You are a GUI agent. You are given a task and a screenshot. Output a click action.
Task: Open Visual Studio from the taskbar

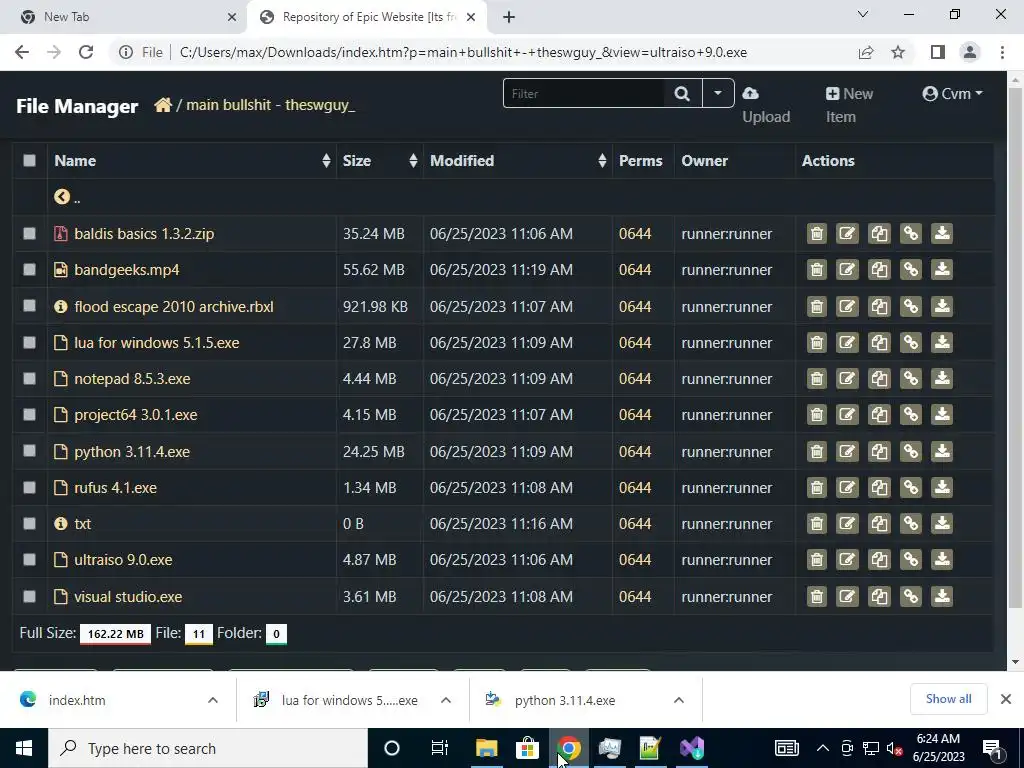coord(692,748)
